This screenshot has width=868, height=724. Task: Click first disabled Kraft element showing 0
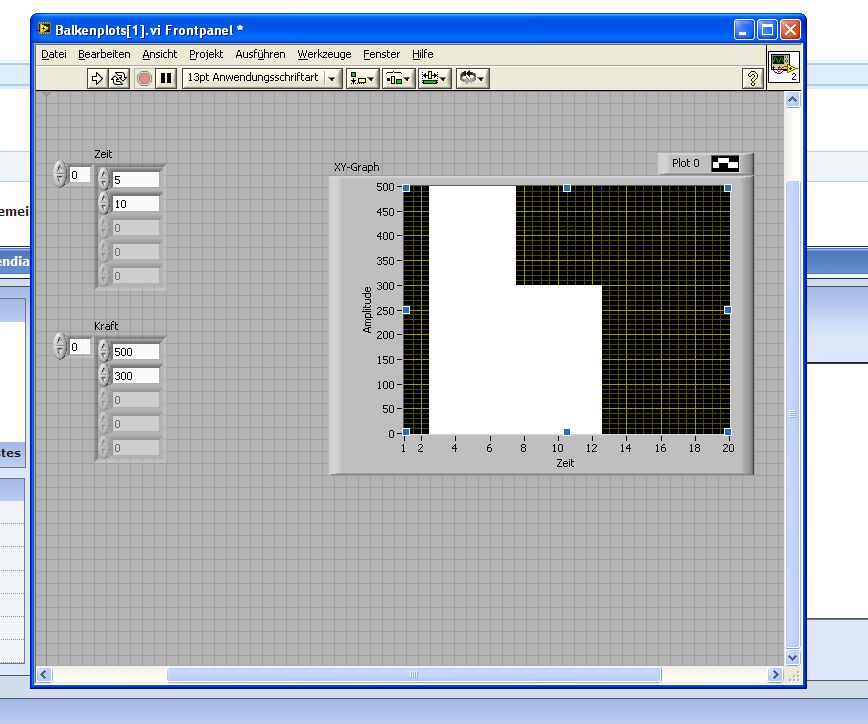[x=136, y=400]
